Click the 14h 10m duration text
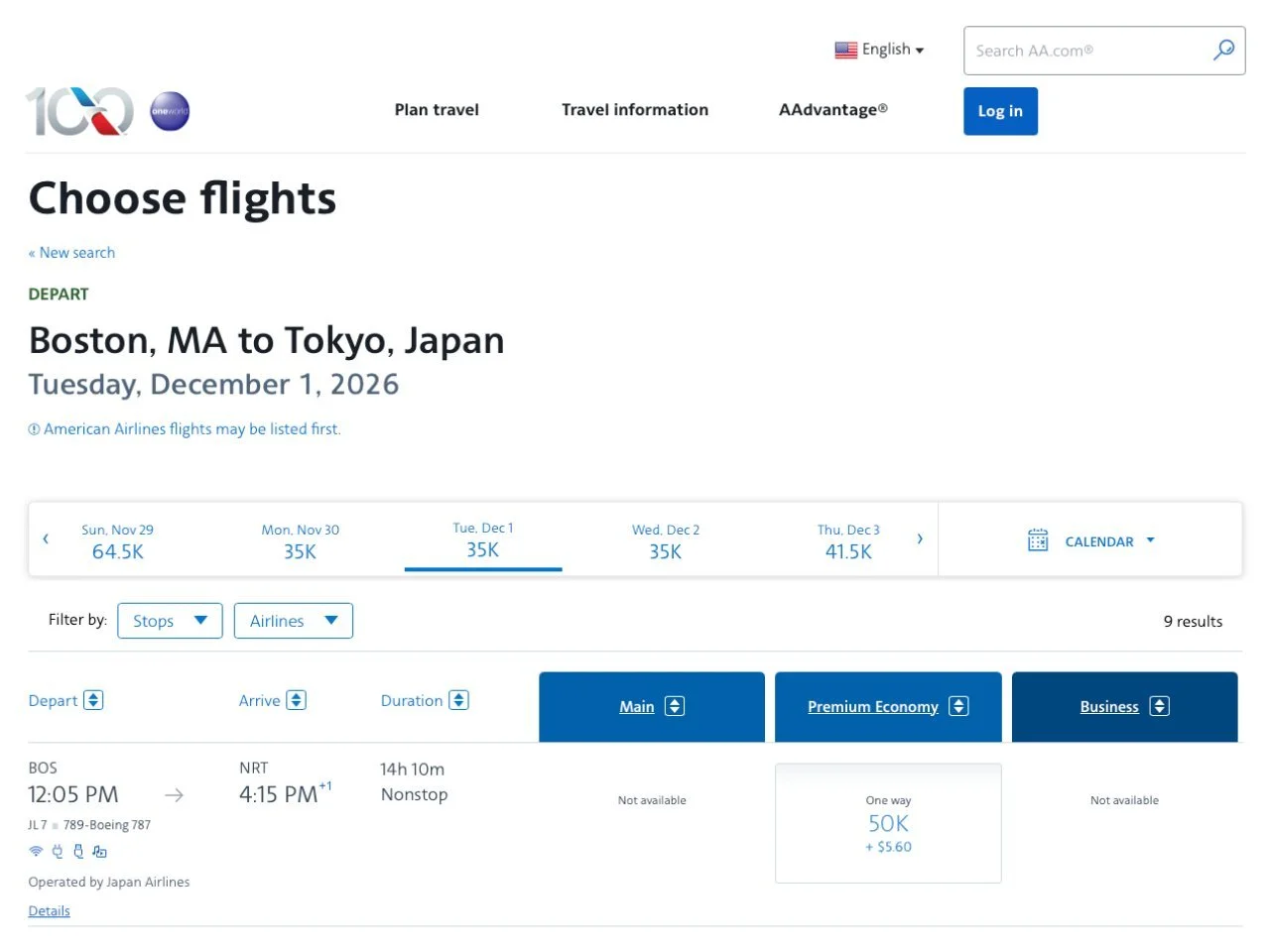The height and width of the screenshot is (952, 1270). click(x=412, y=769)
